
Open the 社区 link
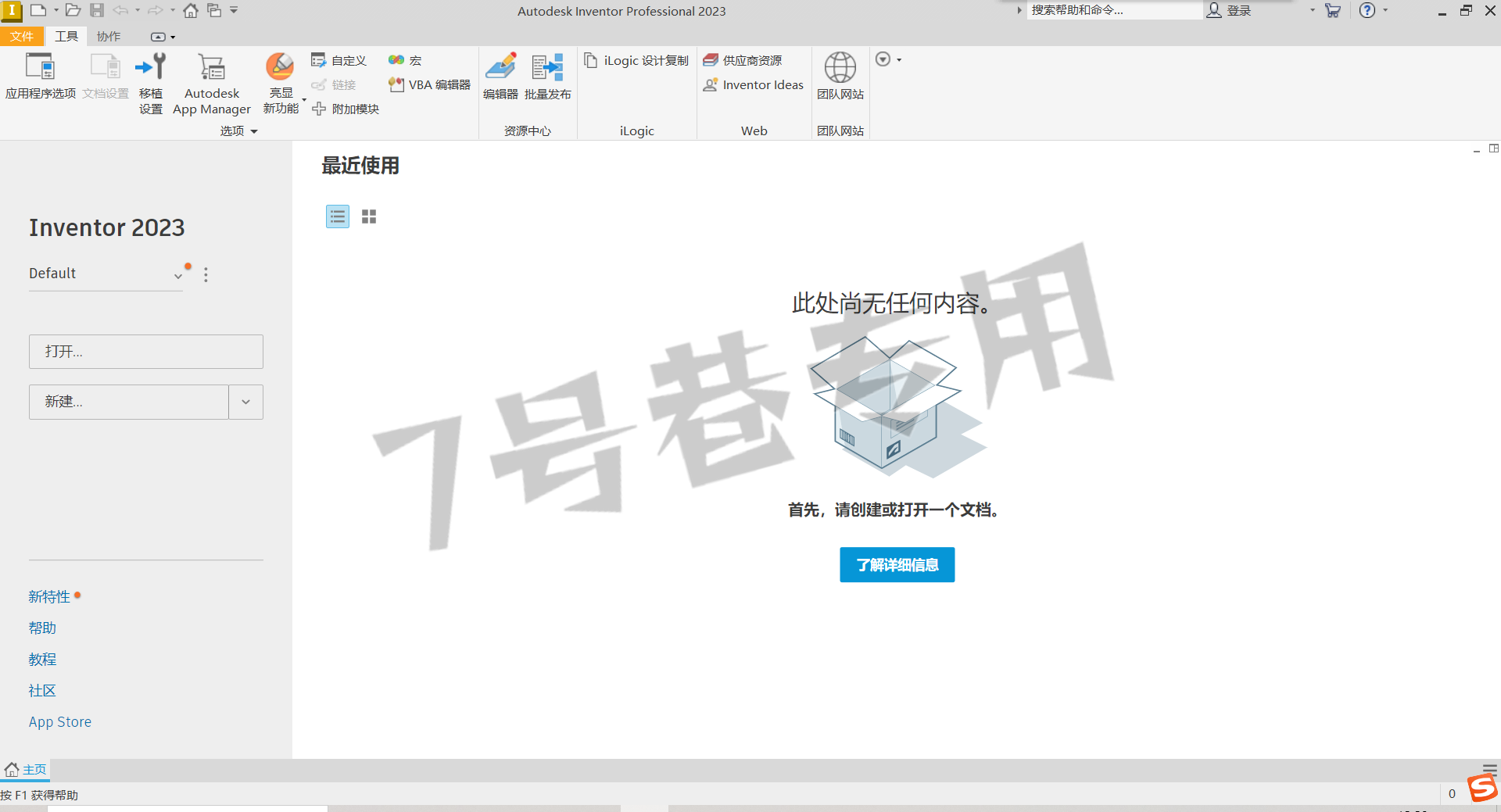42,691
